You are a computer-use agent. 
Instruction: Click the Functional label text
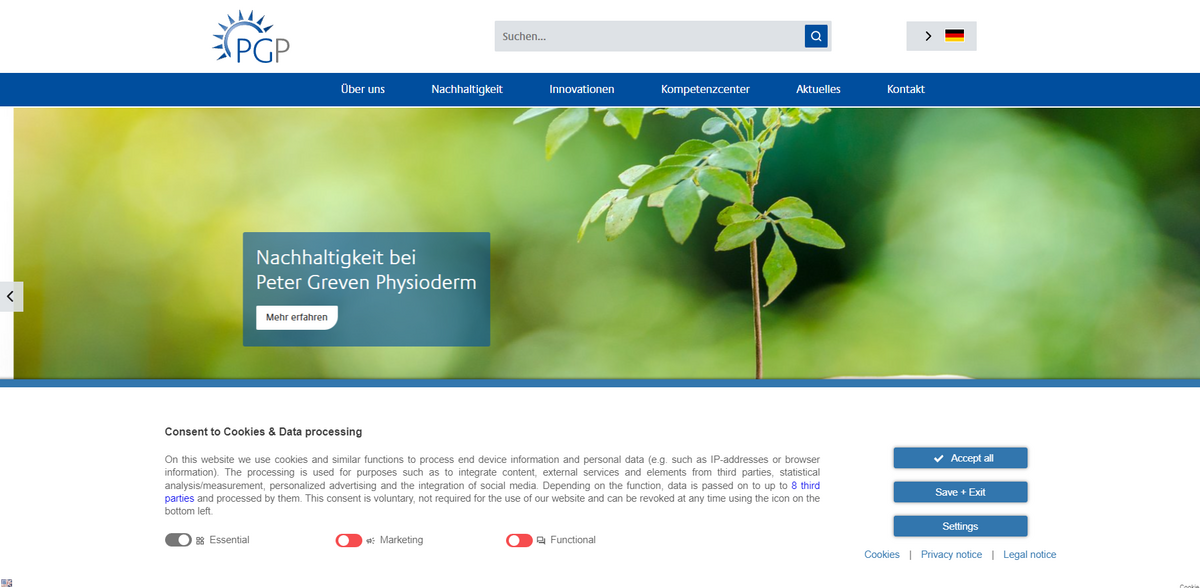point(573,540)
